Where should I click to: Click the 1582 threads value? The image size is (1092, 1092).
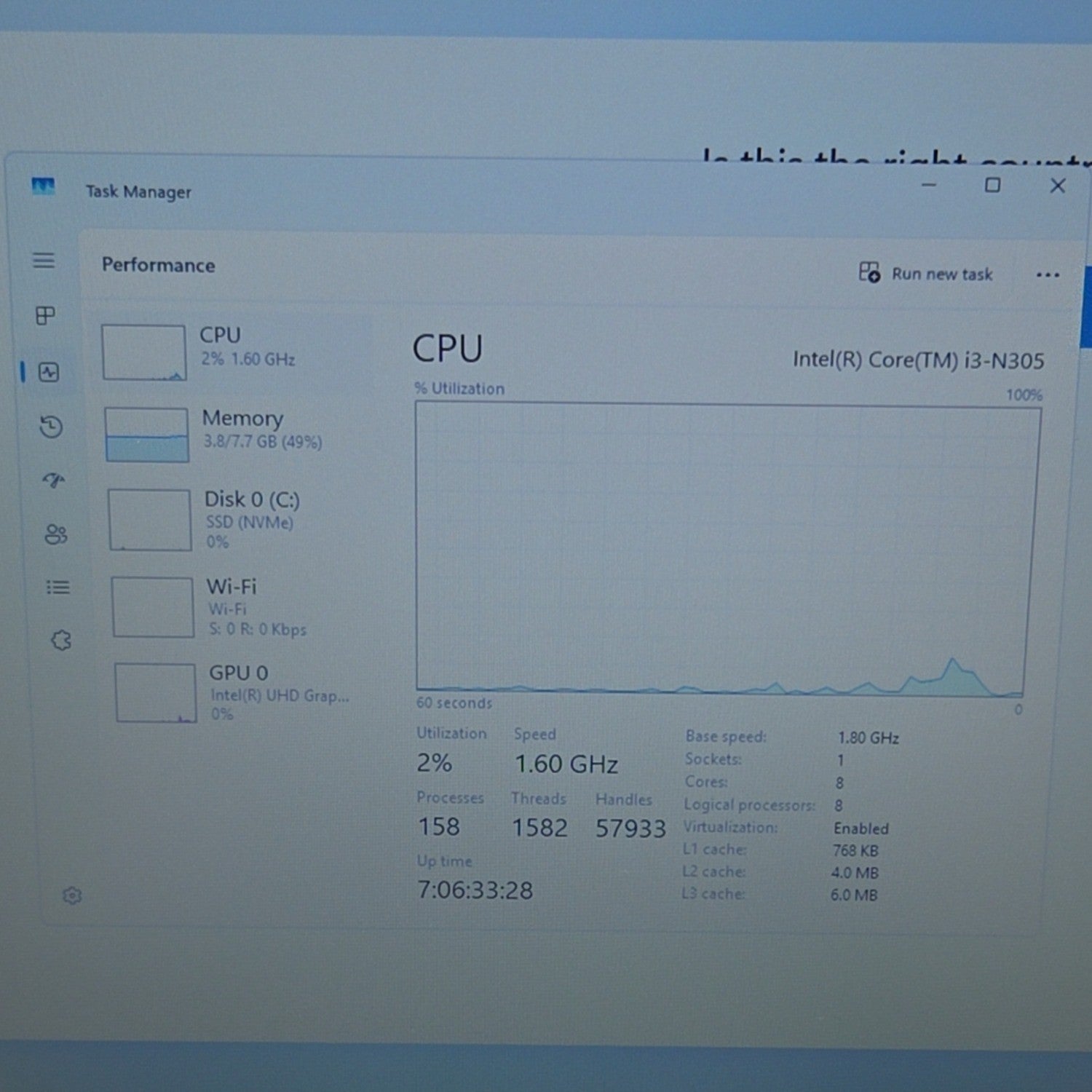(539, 828)
